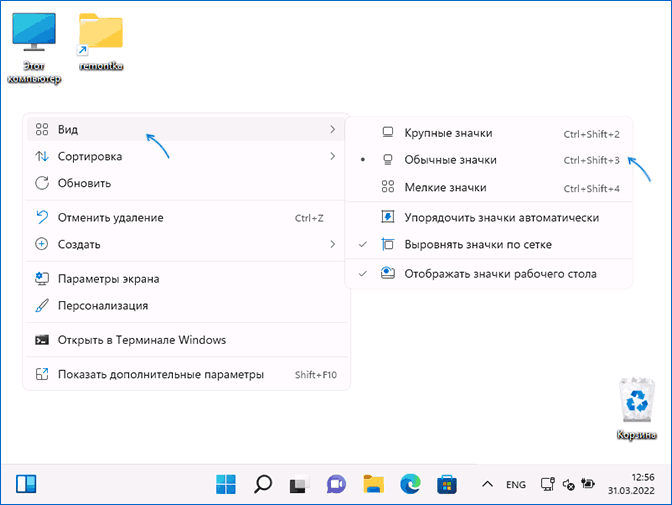Image resolution: width=672 pixels, height=505 pixels.
Task: Launch Microsoft Edge from the taskbar
Action: (410, 484)
